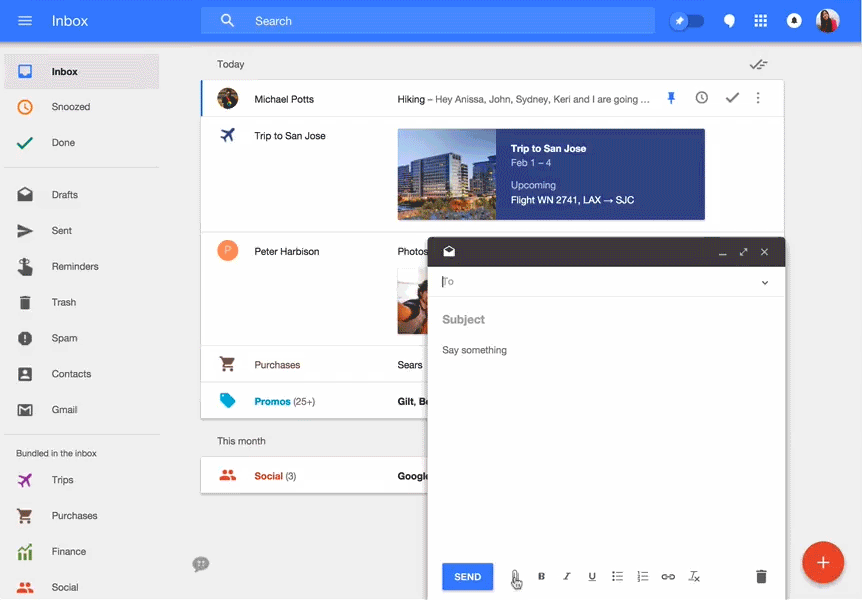Open the Snoozed folder

pos(70,107)
